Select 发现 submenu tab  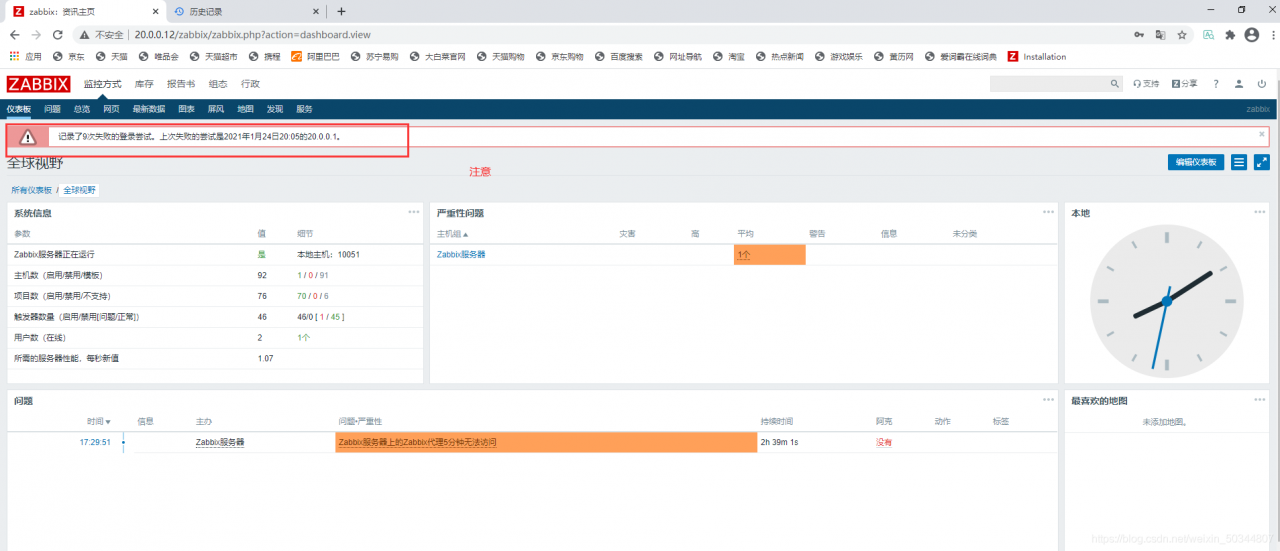[276, 109]
